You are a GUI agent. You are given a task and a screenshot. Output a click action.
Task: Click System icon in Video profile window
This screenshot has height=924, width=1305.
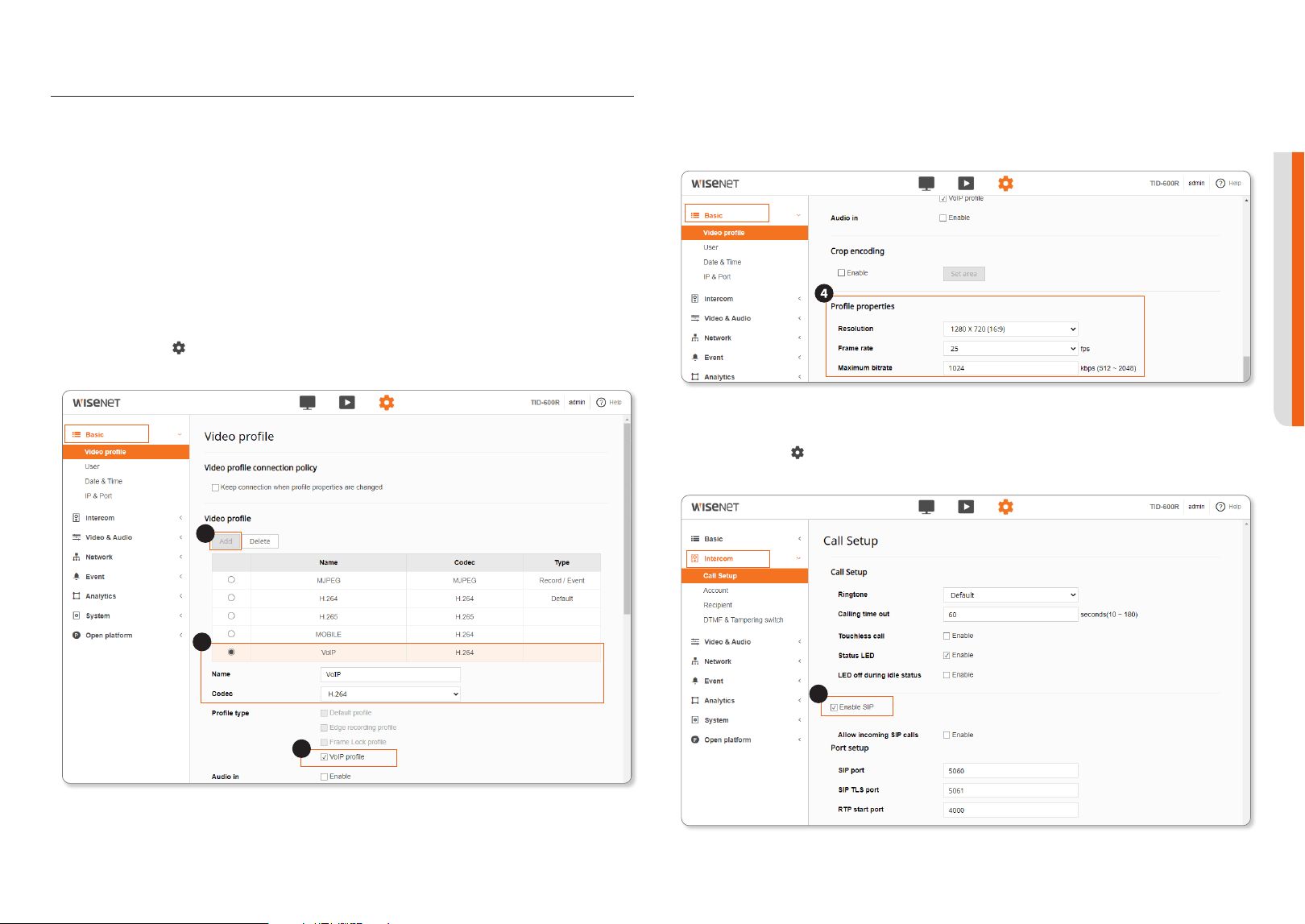[x=77, y=615]
